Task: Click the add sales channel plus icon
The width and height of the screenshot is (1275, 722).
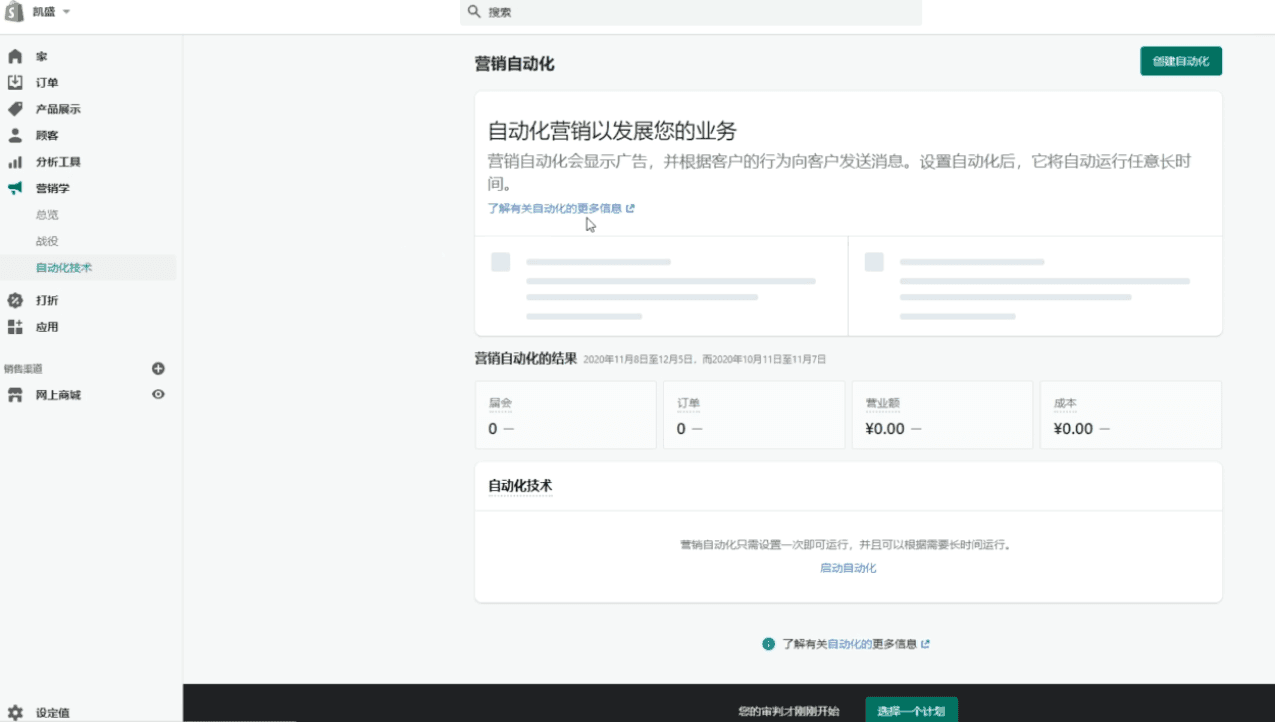Action: point(158,368)
